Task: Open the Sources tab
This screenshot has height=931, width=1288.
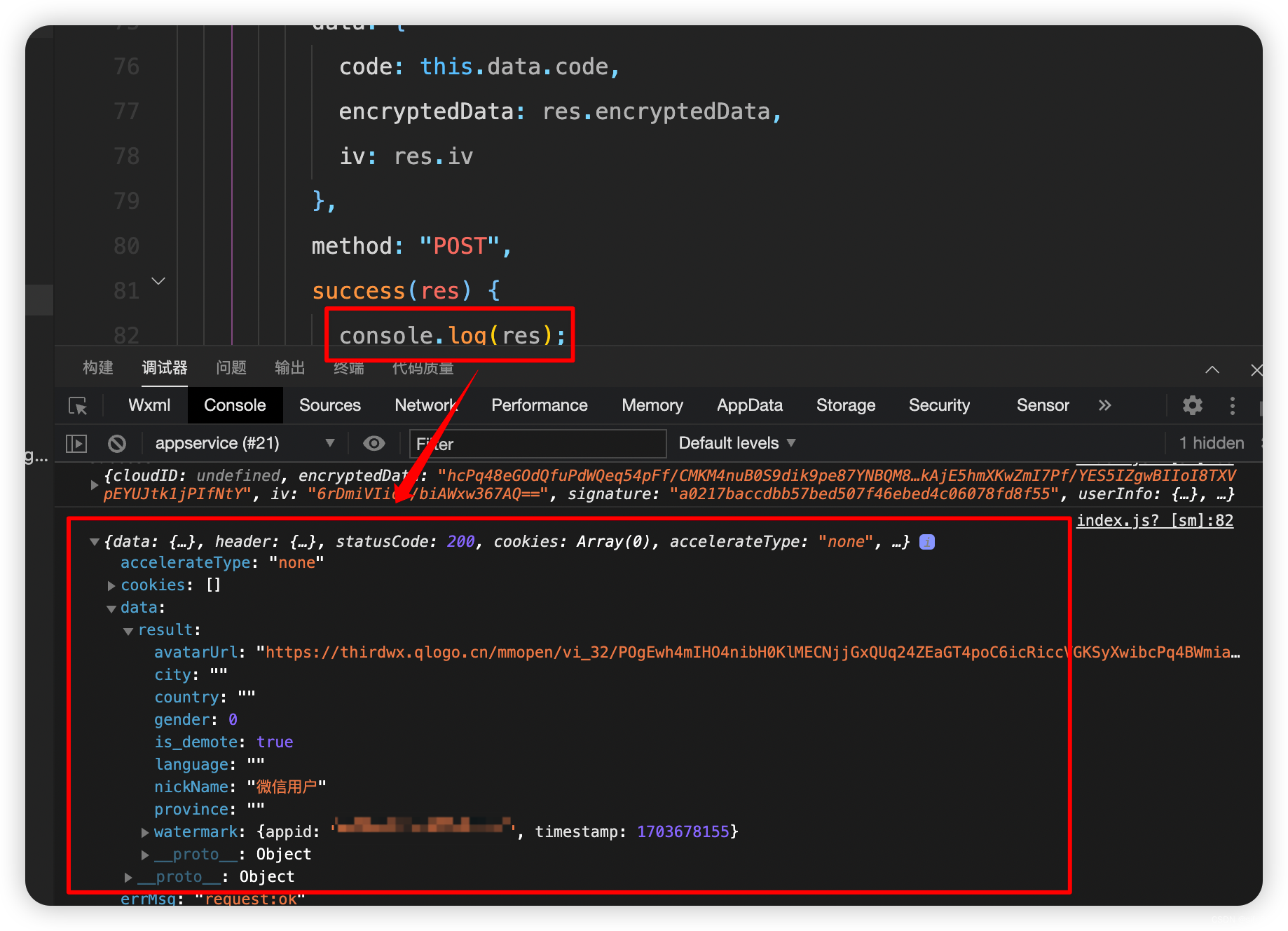Action: click(330, 405)
